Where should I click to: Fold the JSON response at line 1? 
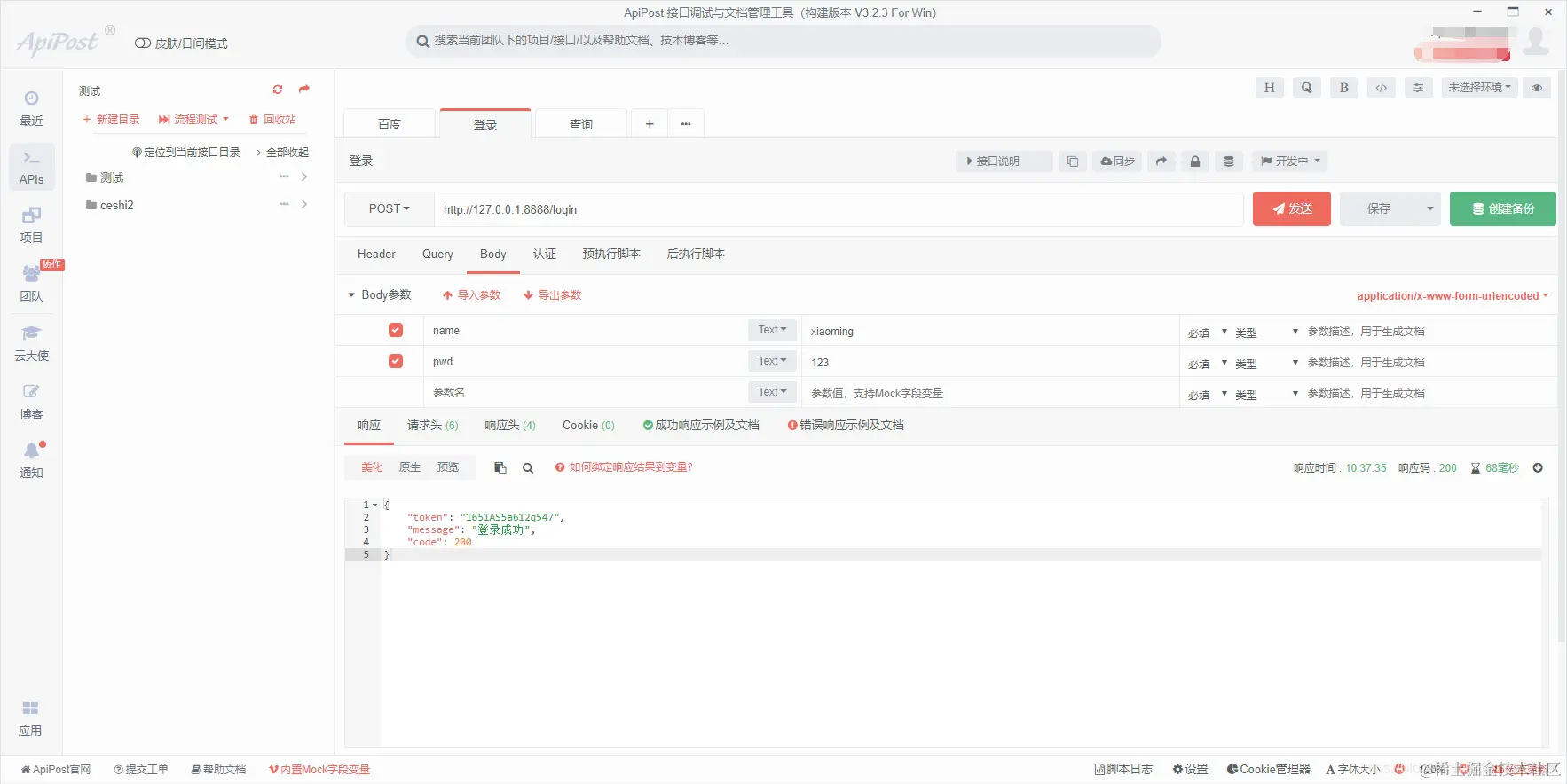coord(375,506)
